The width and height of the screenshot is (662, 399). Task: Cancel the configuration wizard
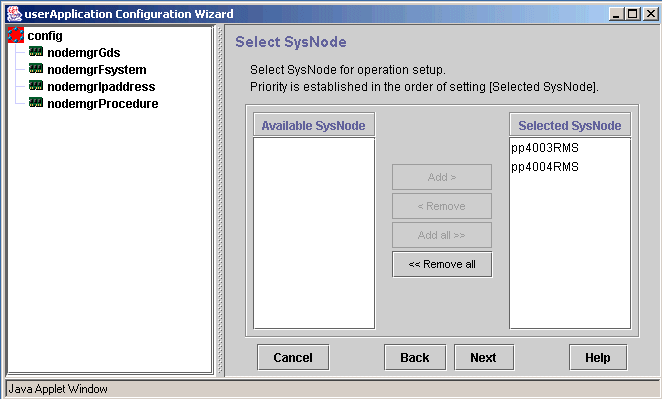[x=293, y=358]
